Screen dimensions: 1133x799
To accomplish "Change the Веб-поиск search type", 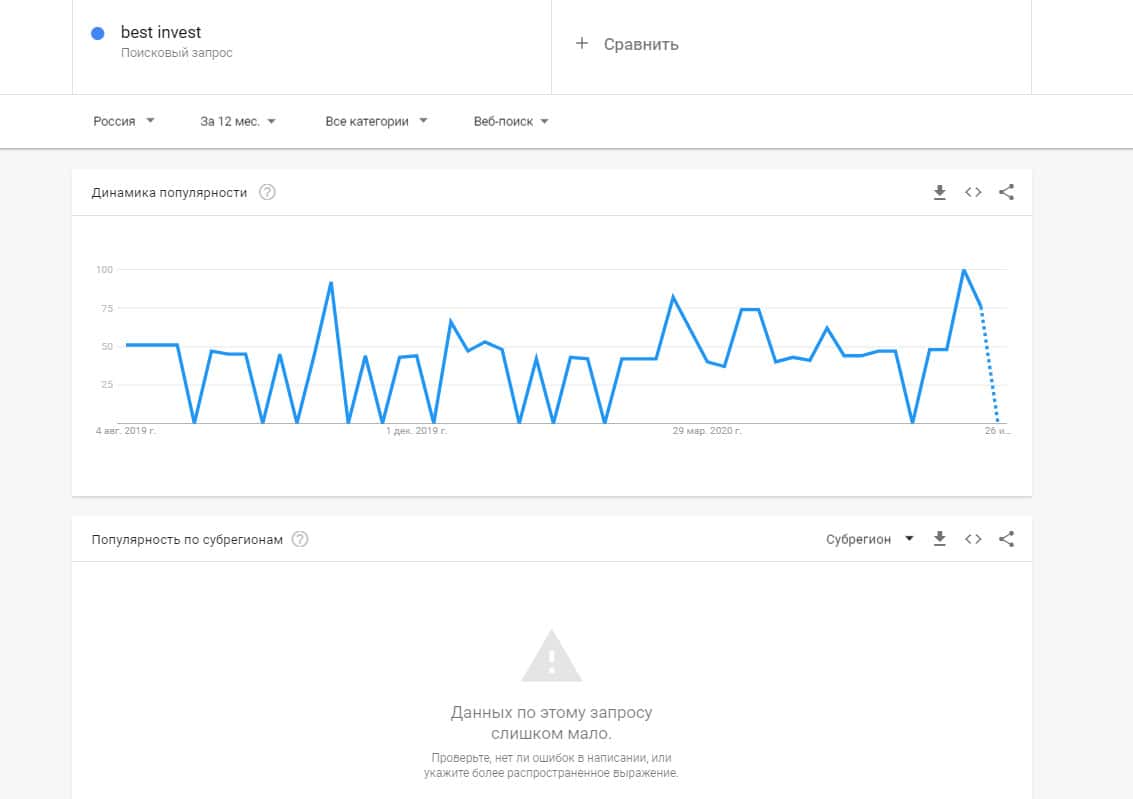I will coord(511,121).
